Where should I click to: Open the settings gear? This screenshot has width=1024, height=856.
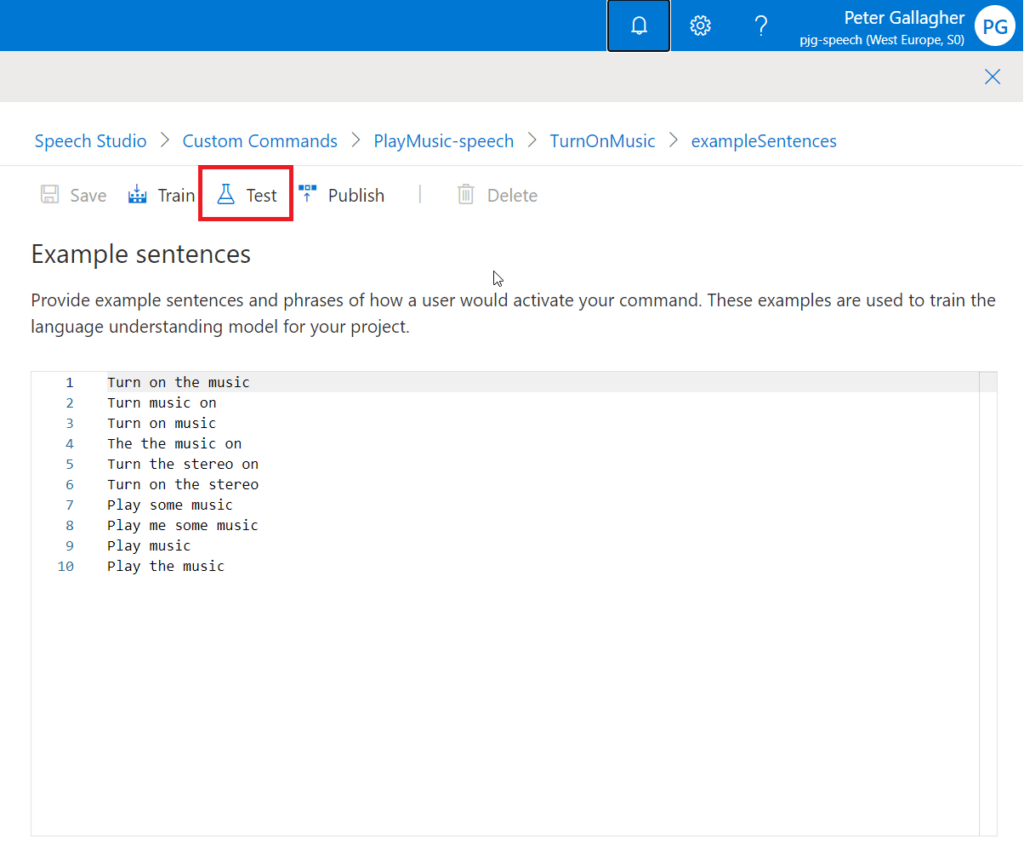[x=700, y=25]
